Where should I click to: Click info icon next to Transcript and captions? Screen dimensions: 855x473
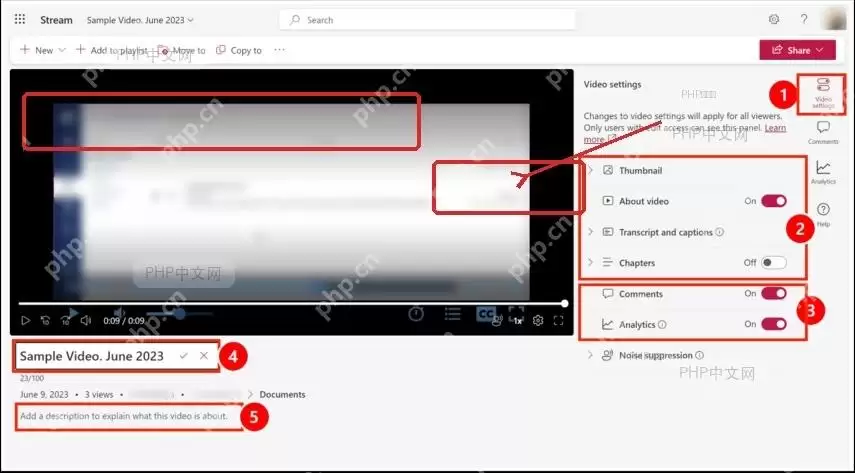720,232
